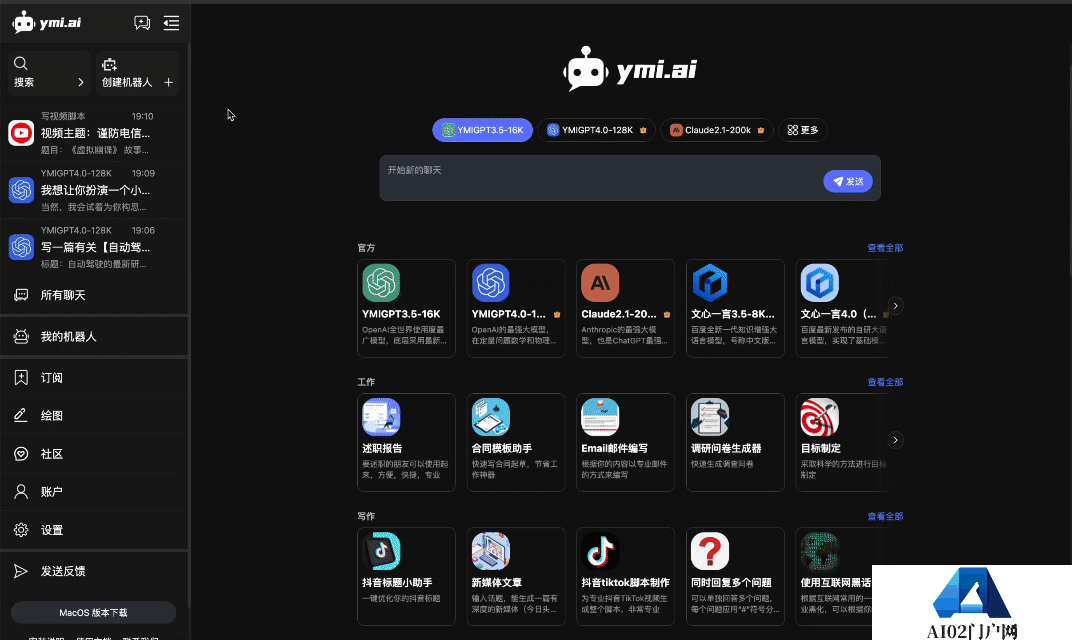Open chat '写一篇有关【自动驾...'
The image size is (1072, 640).
(x=94, y=247)
